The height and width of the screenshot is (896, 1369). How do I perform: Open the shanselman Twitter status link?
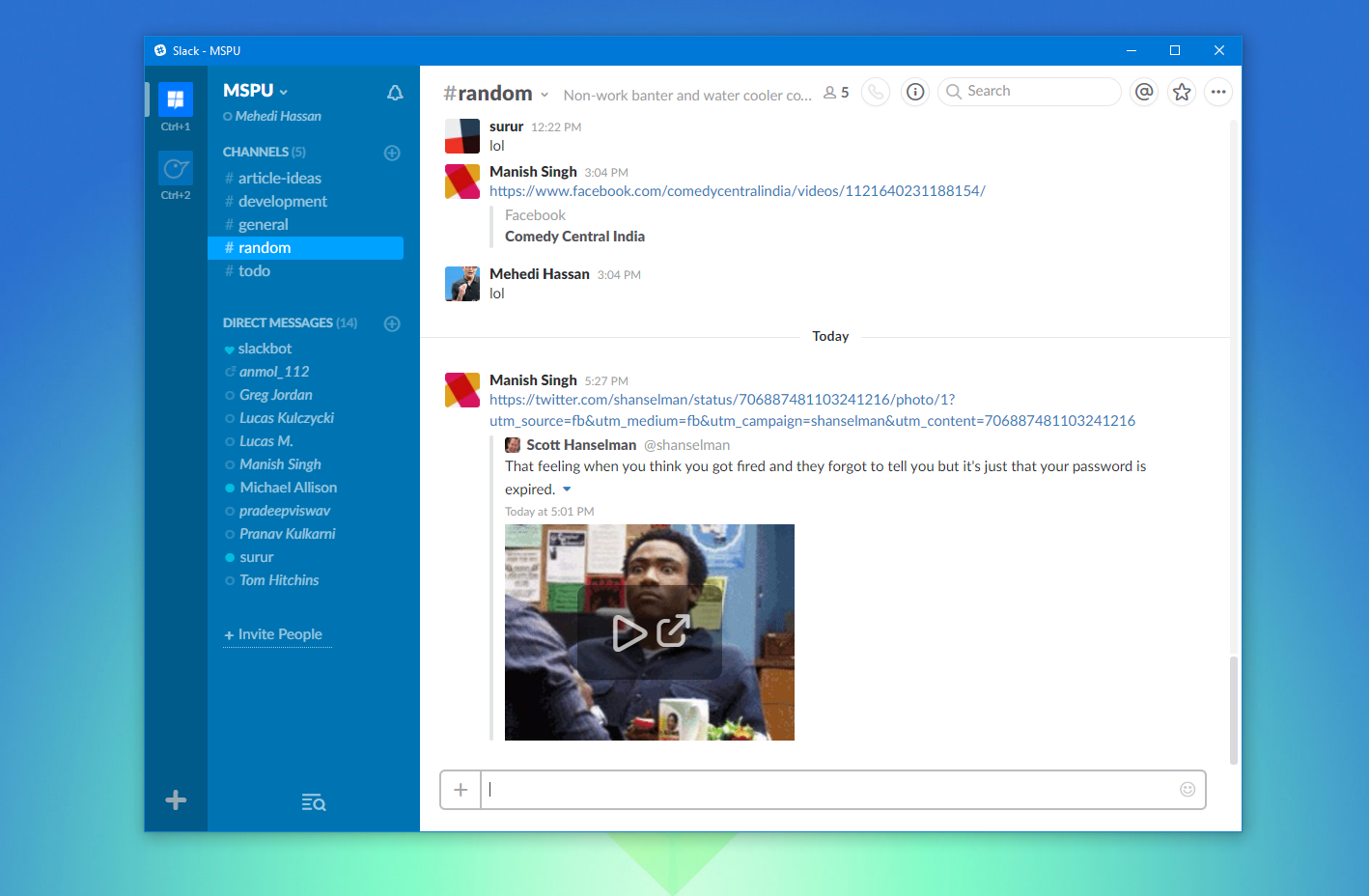(x=812, y=410)
